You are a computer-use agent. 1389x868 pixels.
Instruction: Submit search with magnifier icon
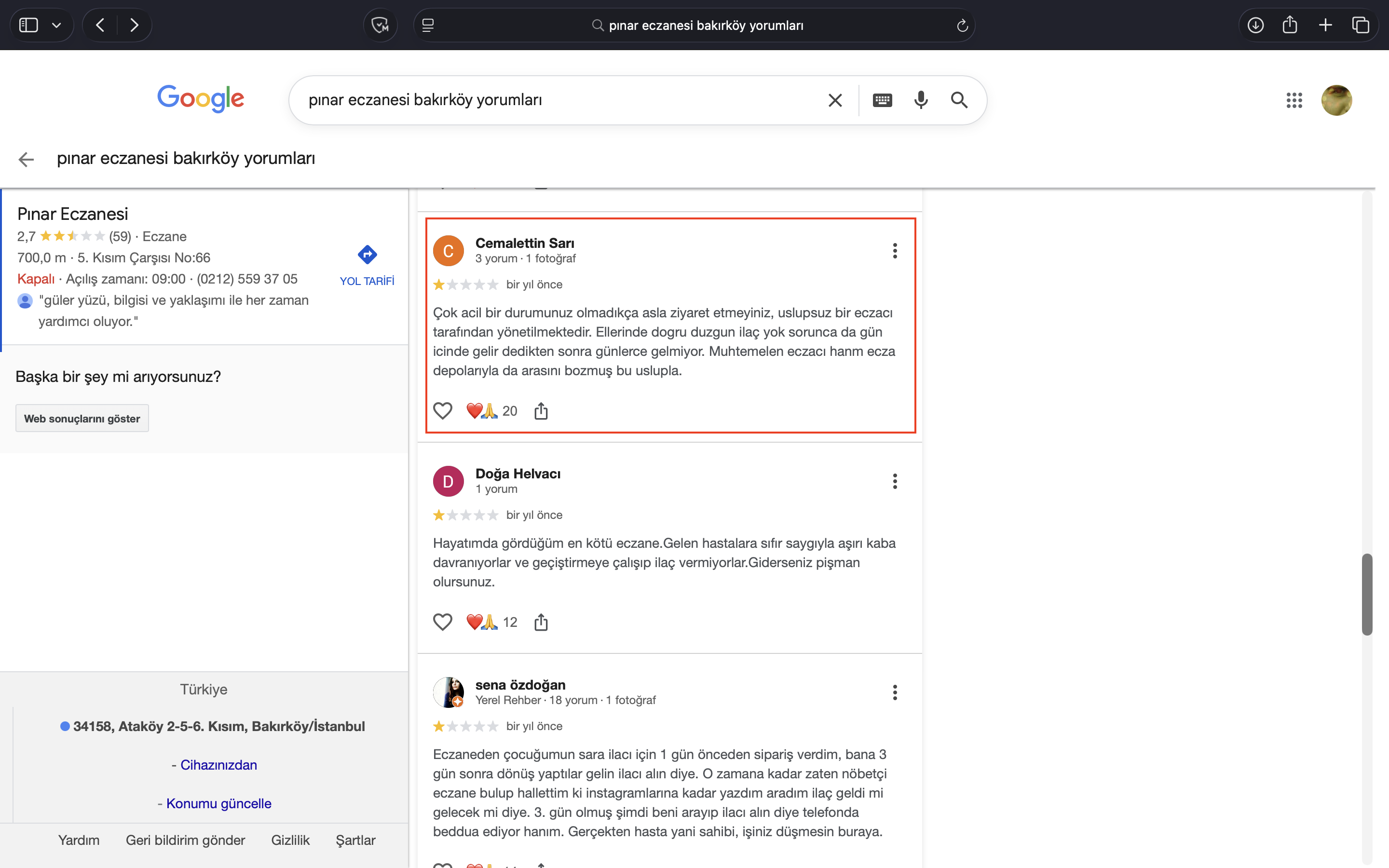959,100
